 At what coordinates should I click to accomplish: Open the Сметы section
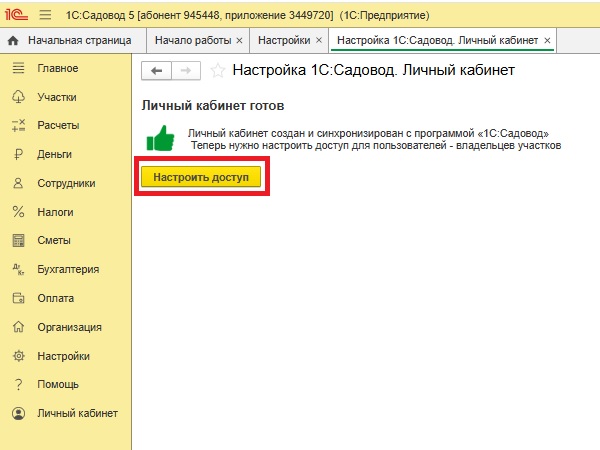(x=54, y=240)
